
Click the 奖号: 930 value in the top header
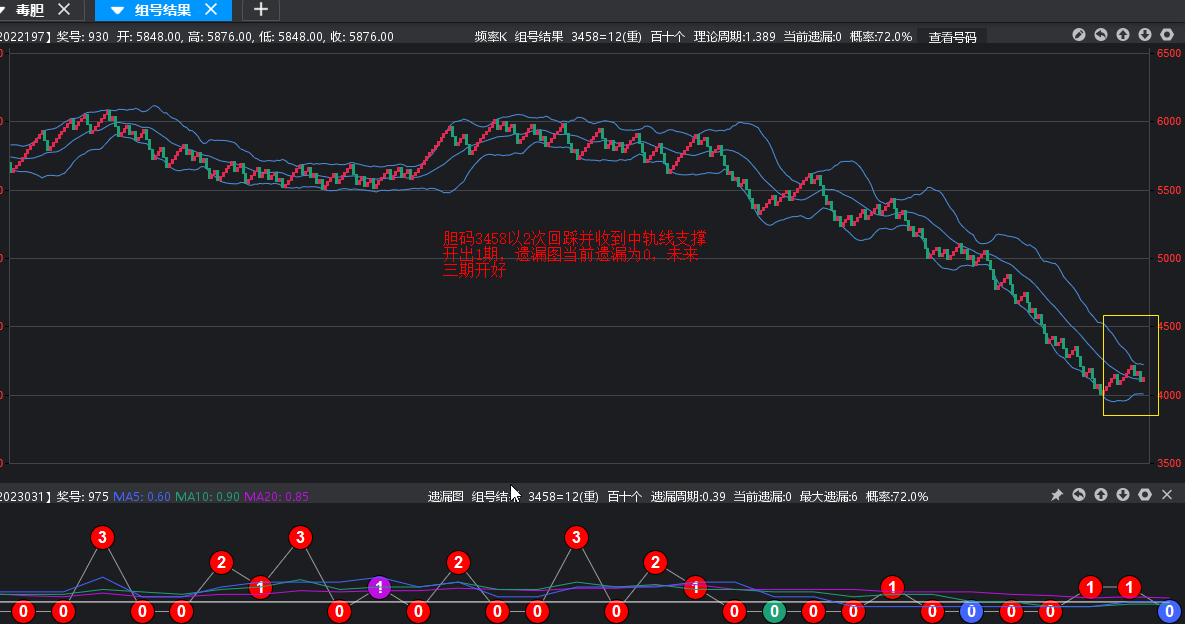coord(82,36)
